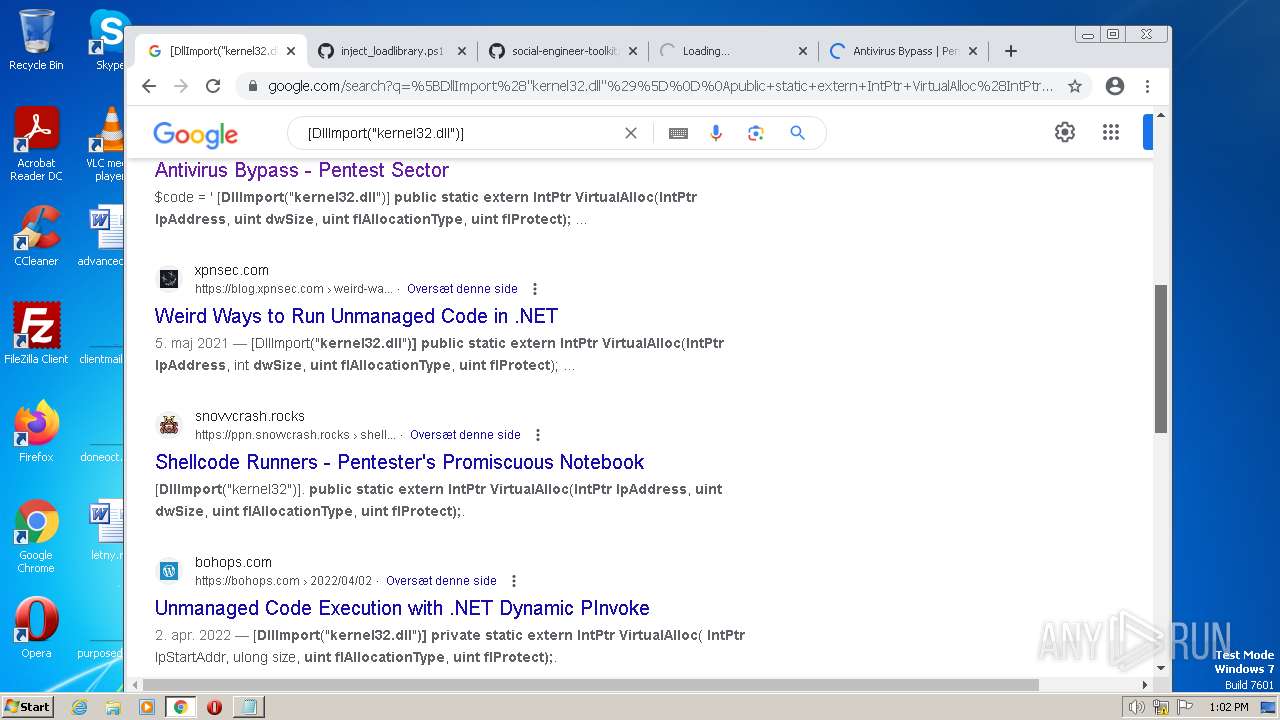Click the snowcrash.rocks site favicon
This screenshot has height=720, width=1280.
[x=169, y=425]
